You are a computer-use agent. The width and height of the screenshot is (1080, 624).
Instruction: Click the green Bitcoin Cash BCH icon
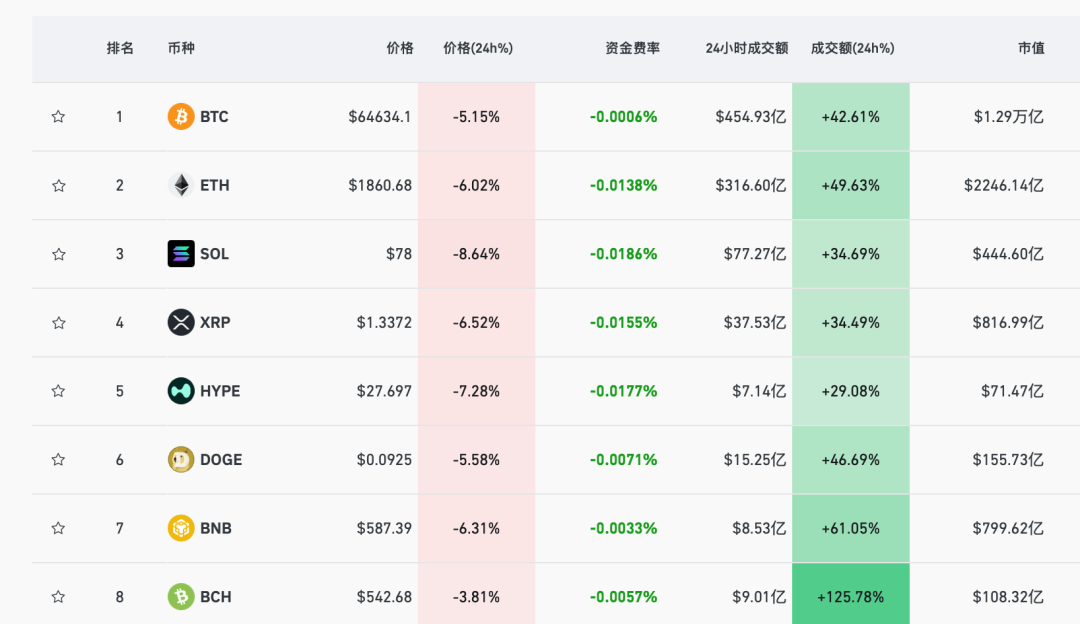(x=181, y=597)
